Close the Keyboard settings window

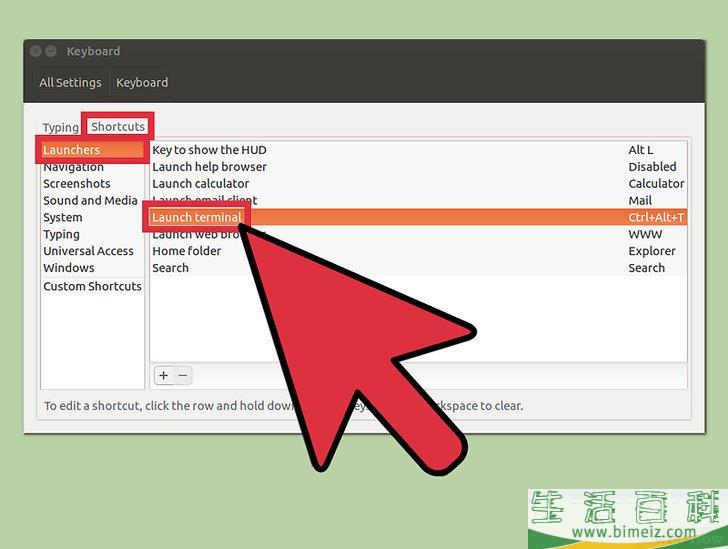click(x=36, y=51)
